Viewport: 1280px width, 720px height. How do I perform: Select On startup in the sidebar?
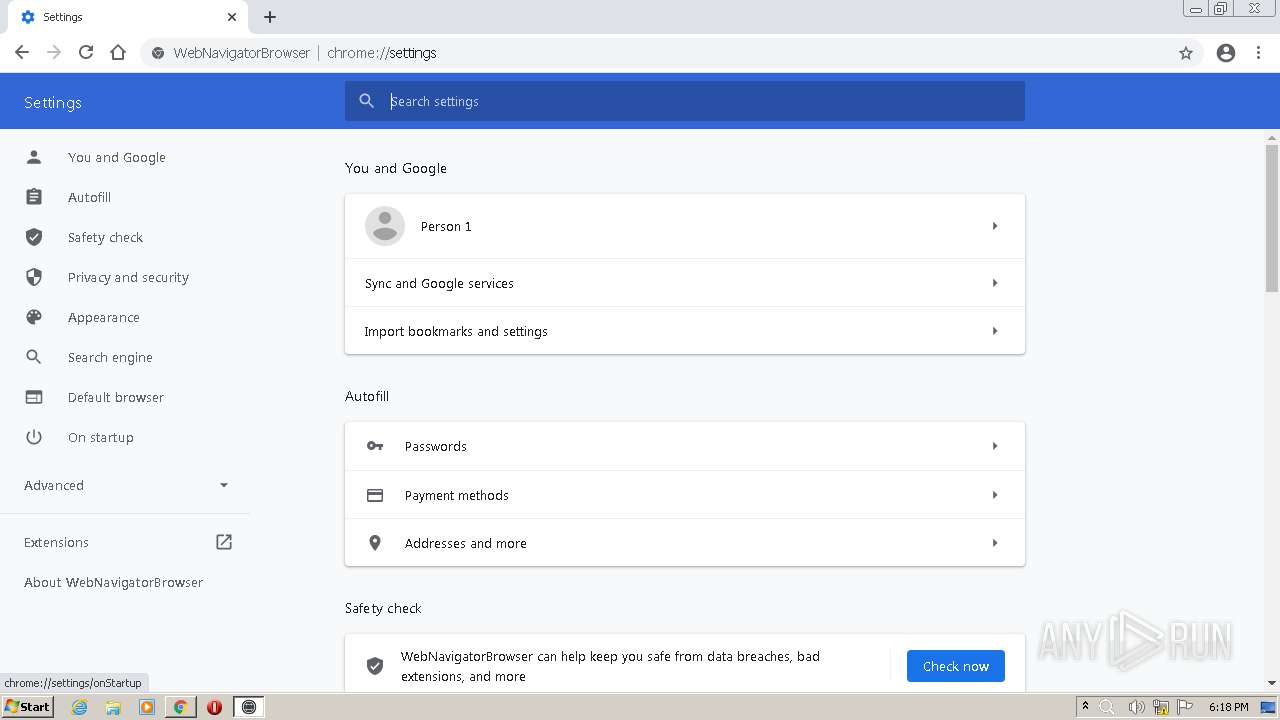click(101, 437)
